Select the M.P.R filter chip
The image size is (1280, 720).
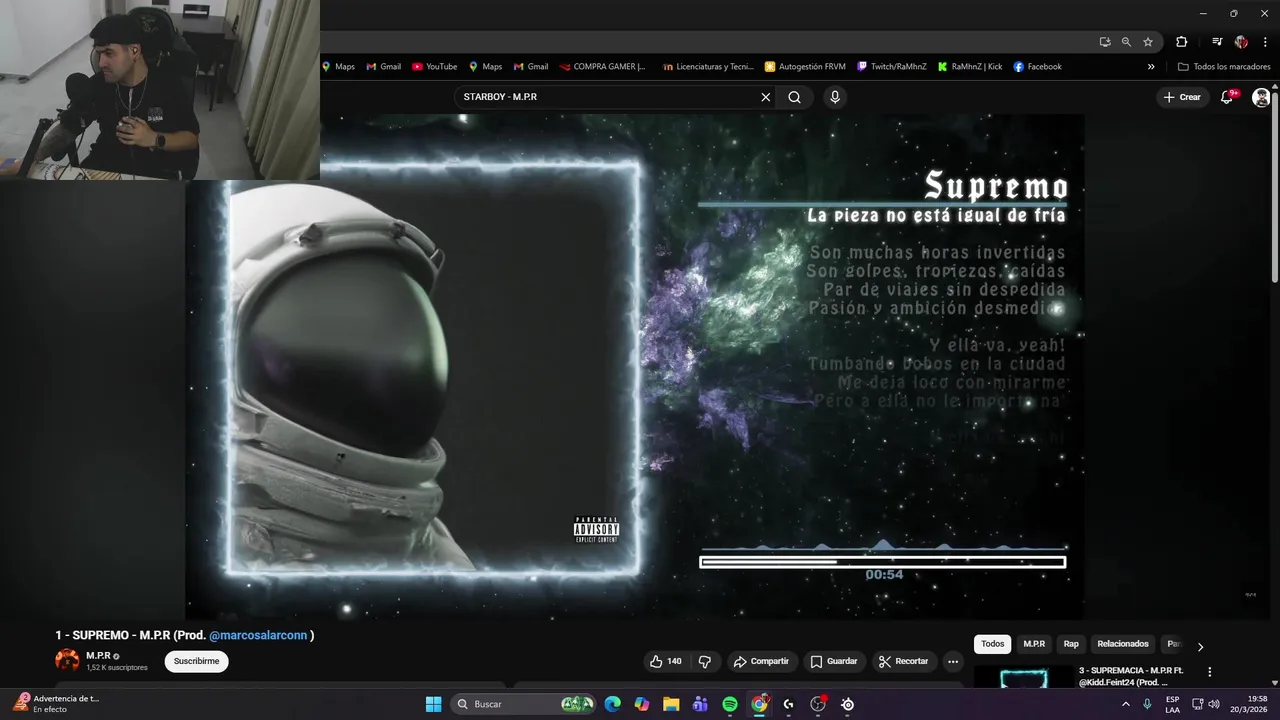[1034, 644]
